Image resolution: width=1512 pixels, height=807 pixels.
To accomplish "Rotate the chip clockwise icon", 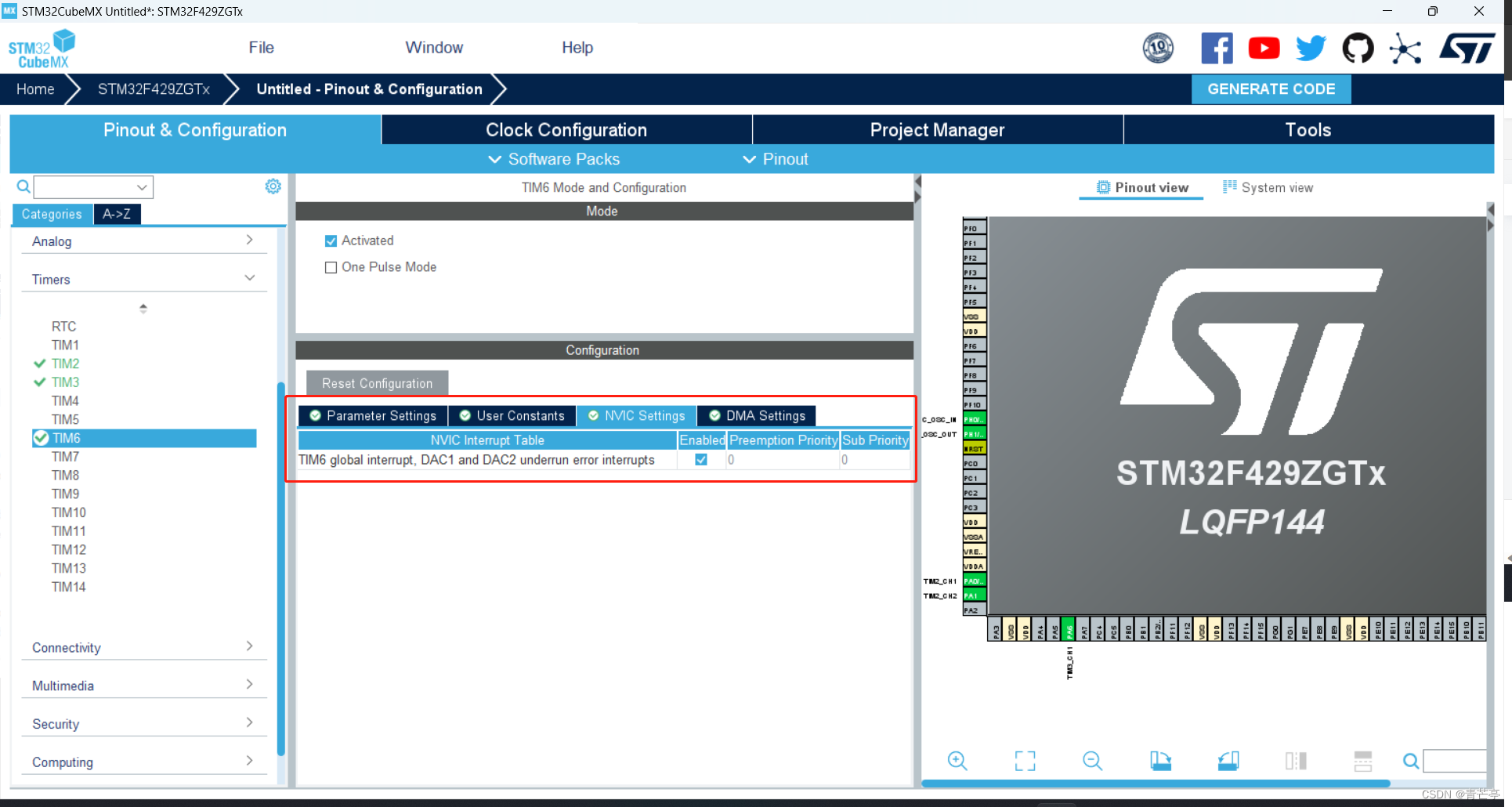I will point(1160,761).
